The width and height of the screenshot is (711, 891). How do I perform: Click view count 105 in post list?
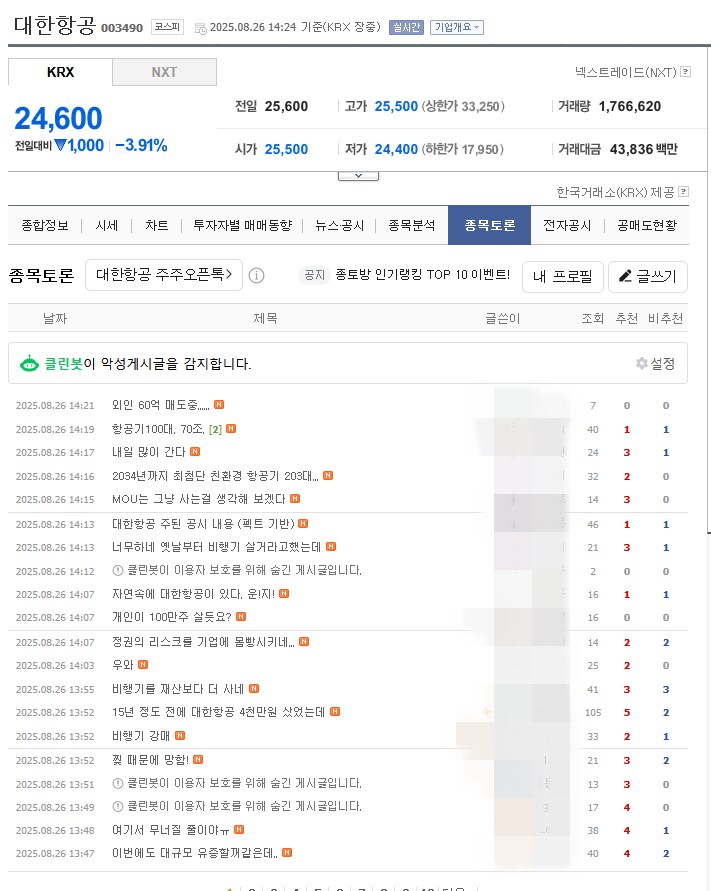(x=593, y=713)
